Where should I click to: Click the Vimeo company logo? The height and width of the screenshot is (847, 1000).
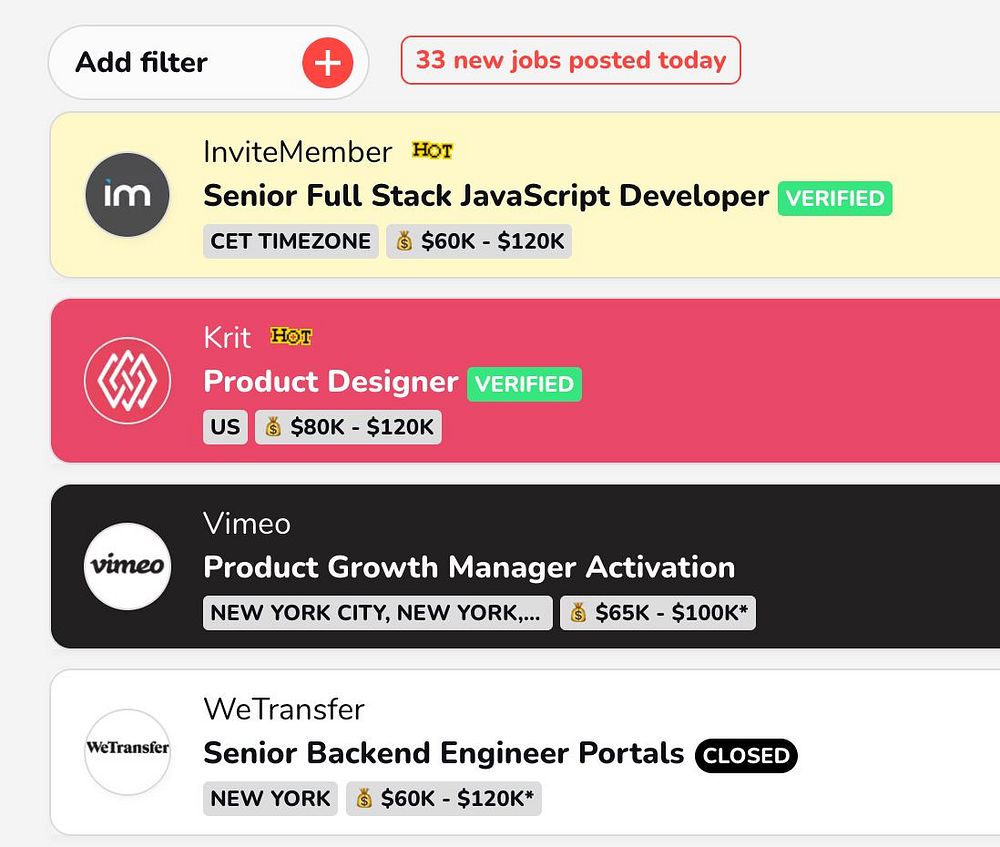127,566
